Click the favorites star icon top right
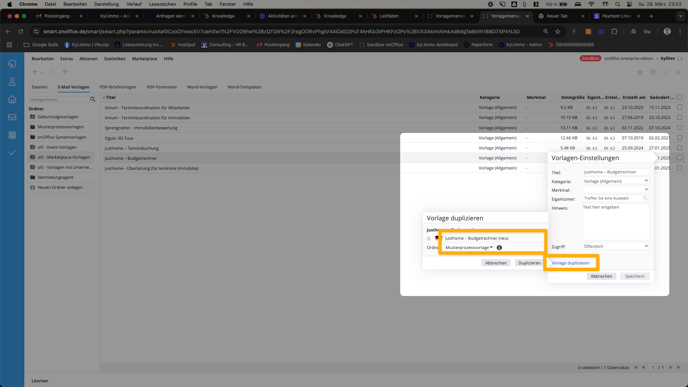 pos(640,72)
